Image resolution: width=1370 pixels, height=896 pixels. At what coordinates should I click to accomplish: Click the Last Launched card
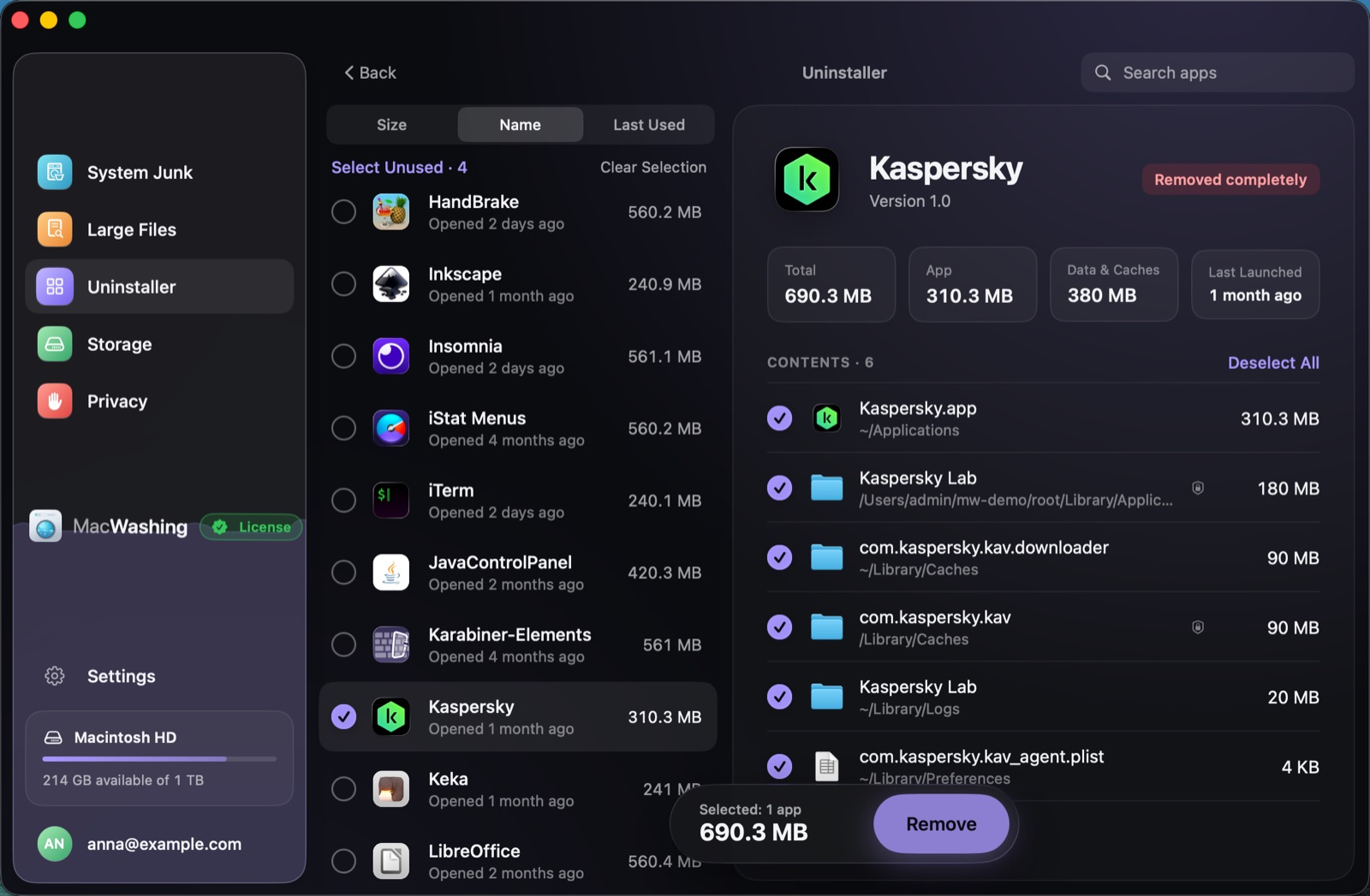tap(1255, 284)
